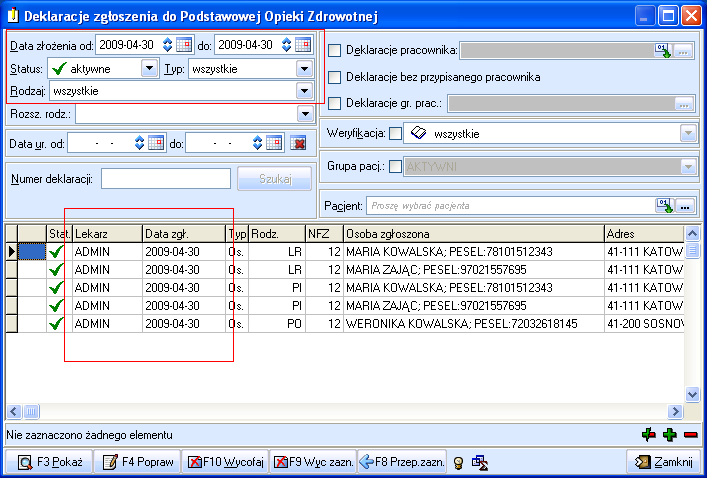707x478 pixels.
Task: Open Typ dropdown showing wszystkie
Action: point(304,69)
